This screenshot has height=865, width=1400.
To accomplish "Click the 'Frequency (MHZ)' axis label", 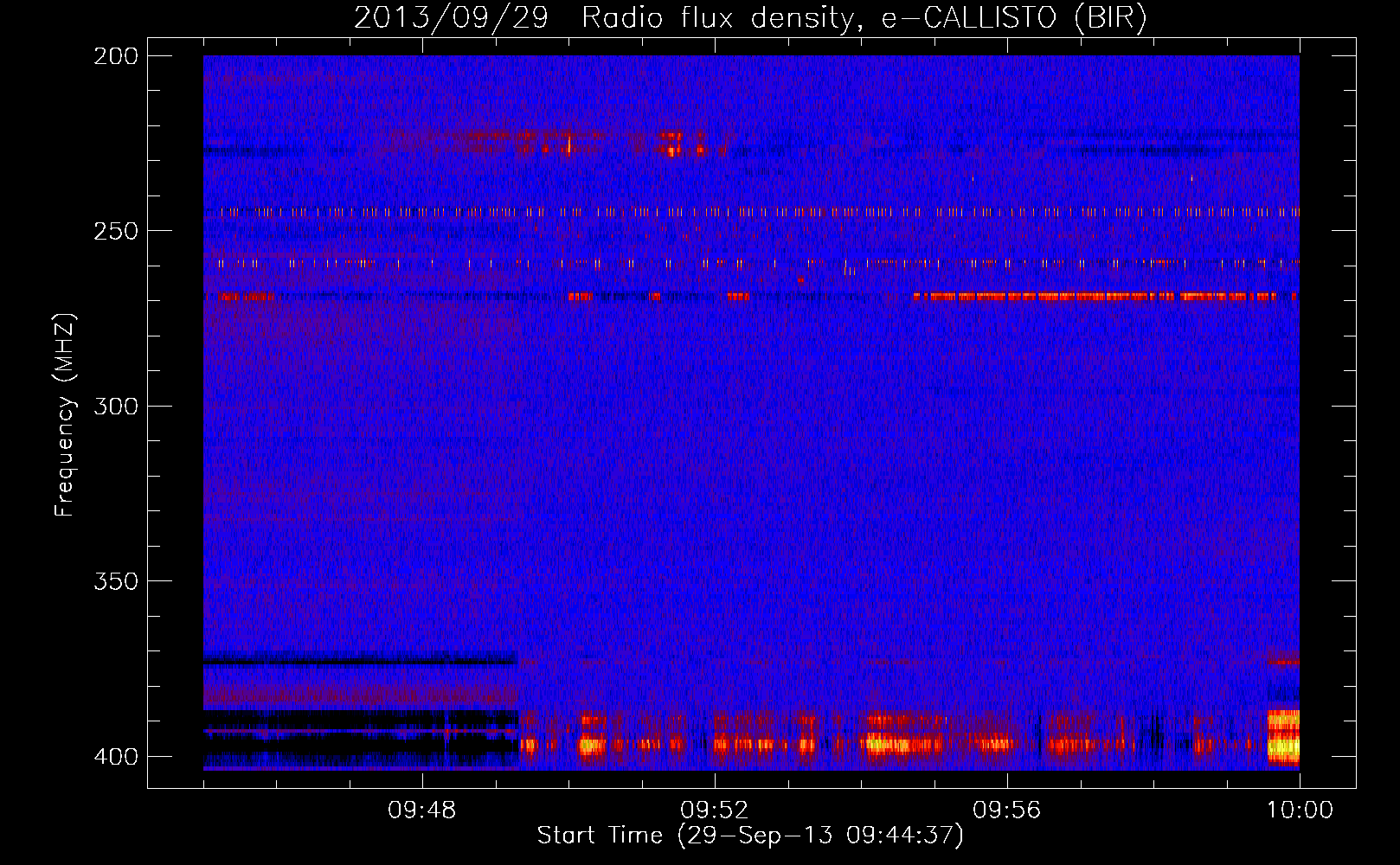I will [65, 415].
